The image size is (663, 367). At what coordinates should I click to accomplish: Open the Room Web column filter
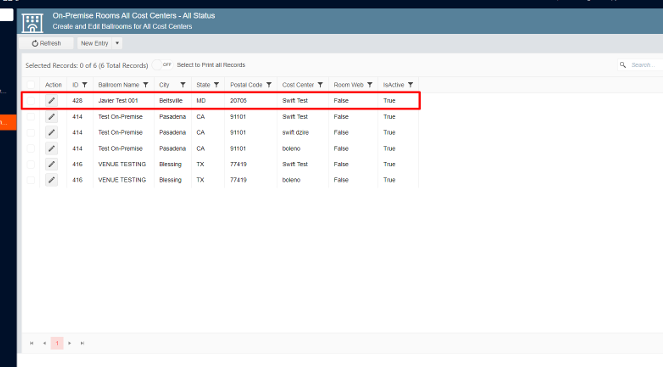tap(370, 85)
